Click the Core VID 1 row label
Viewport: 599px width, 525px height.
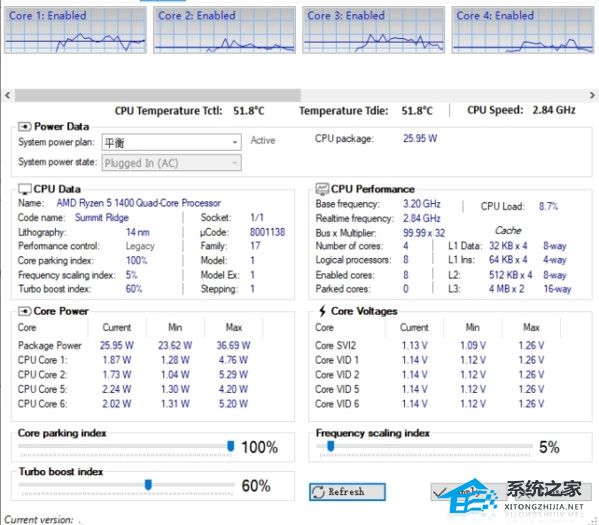point(337,360)
